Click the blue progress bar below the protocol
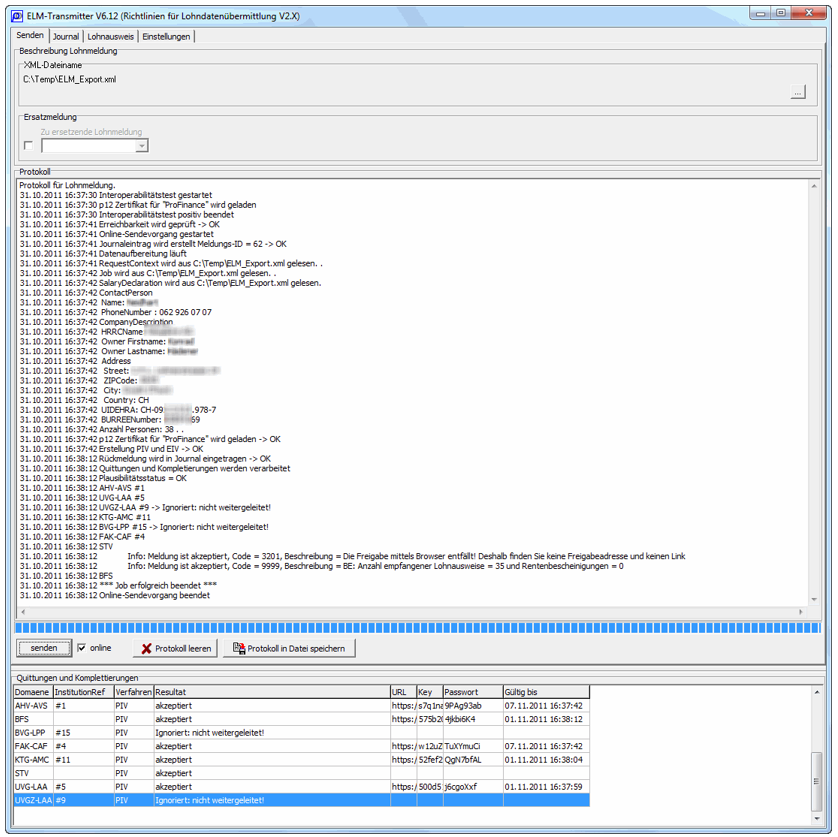Viewport: 838px width, 837px height. [418, 627]
